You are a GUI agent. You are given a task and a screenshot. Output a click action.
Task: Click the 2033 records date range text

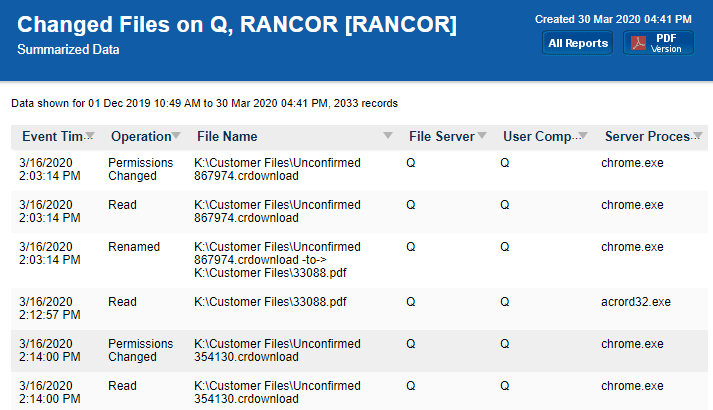(204, 103)
